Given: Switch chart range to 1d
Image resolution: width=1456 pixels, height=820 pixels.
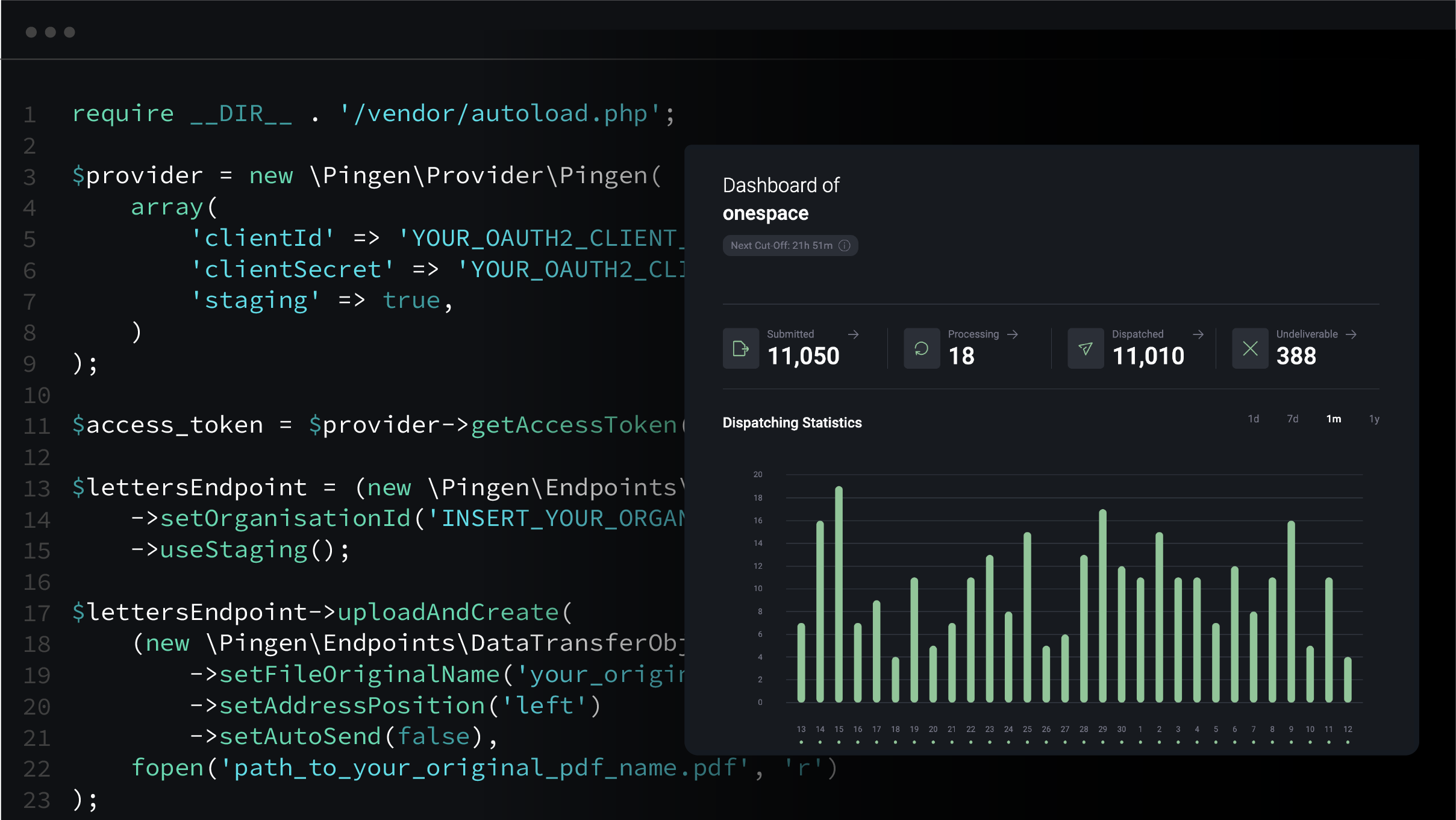Looking at the screenshot, I should pyautogui.click(x=1254, y=419).
